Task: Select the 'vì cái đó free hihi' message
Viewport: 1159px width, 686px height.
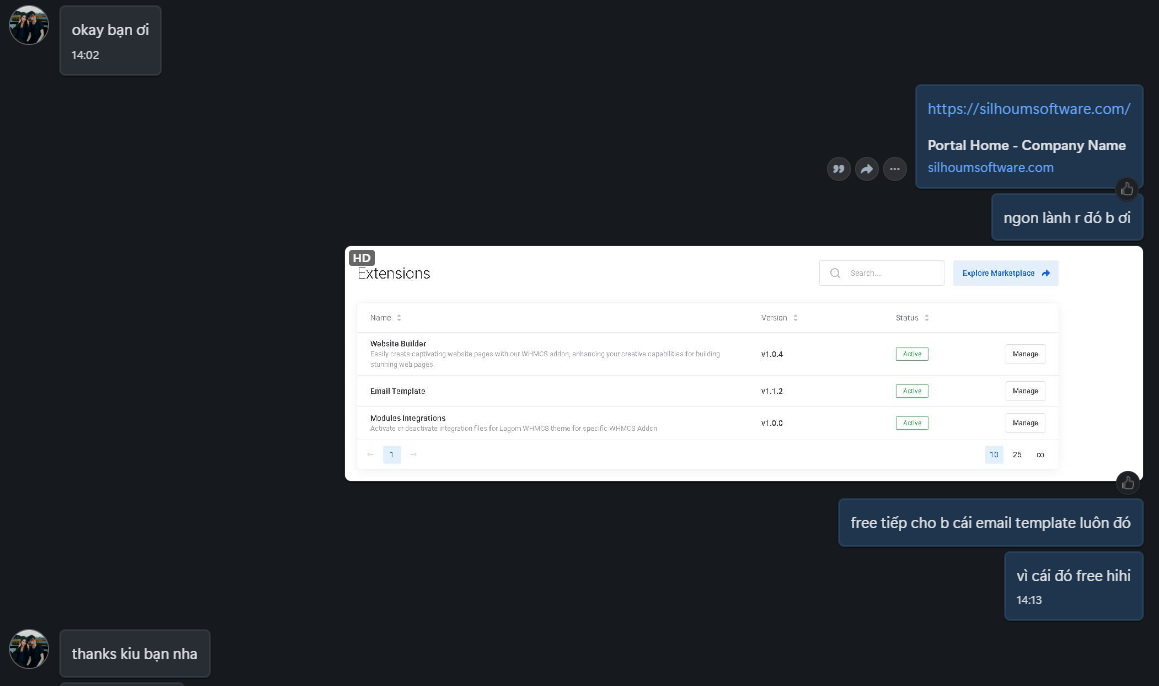Action: (x=1073, y=585)
